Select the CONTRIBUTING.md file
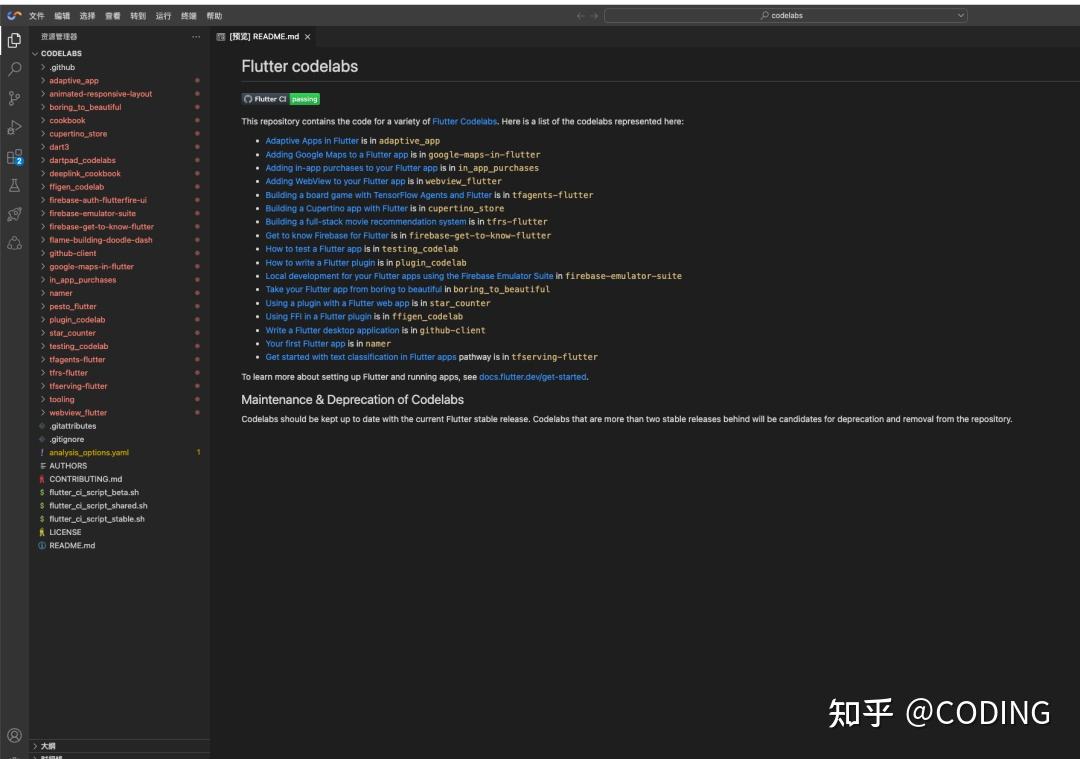1080x759 pixels. click(x=86, y=479)
